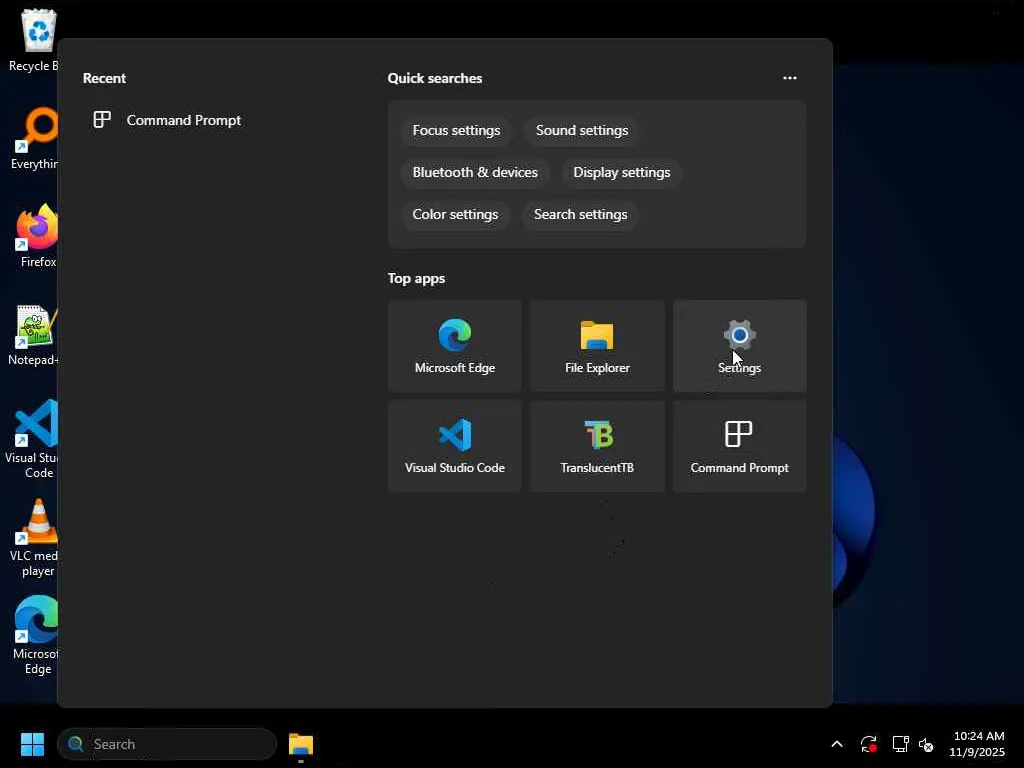Select the VLC media player desktop shortcut
The image size is (1024, 768).
click(35, 538)
